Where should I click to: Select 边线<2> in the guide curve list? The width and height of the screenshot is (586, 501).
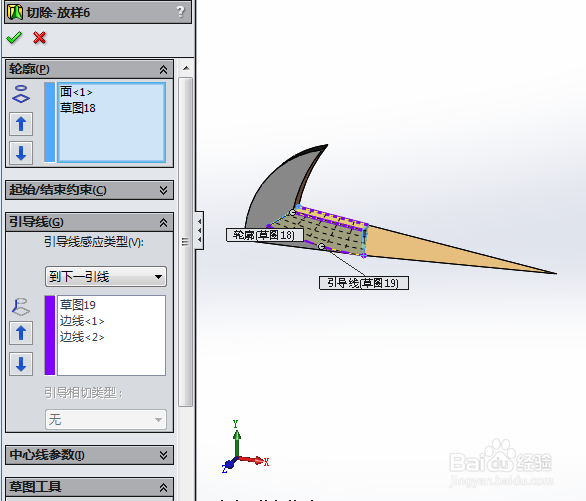point(82,337)
